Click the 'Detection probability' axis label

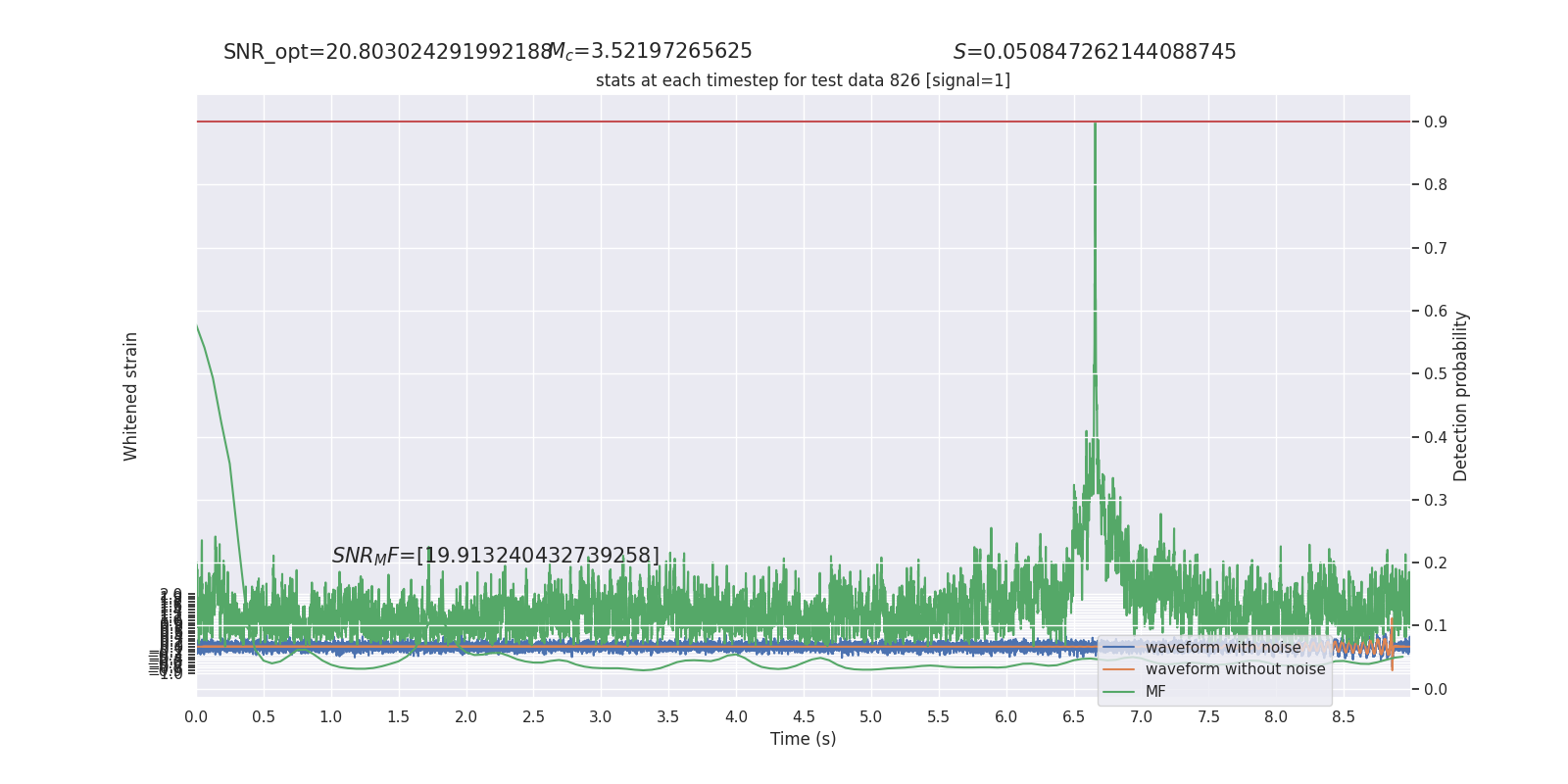coord(1461,396)
